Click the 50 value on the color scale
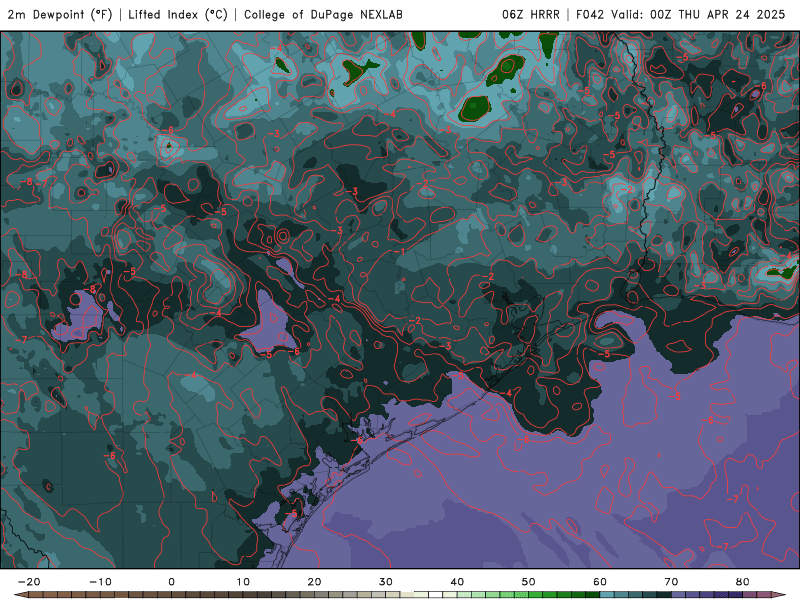The image size is (800, 600). click(529, 582)
